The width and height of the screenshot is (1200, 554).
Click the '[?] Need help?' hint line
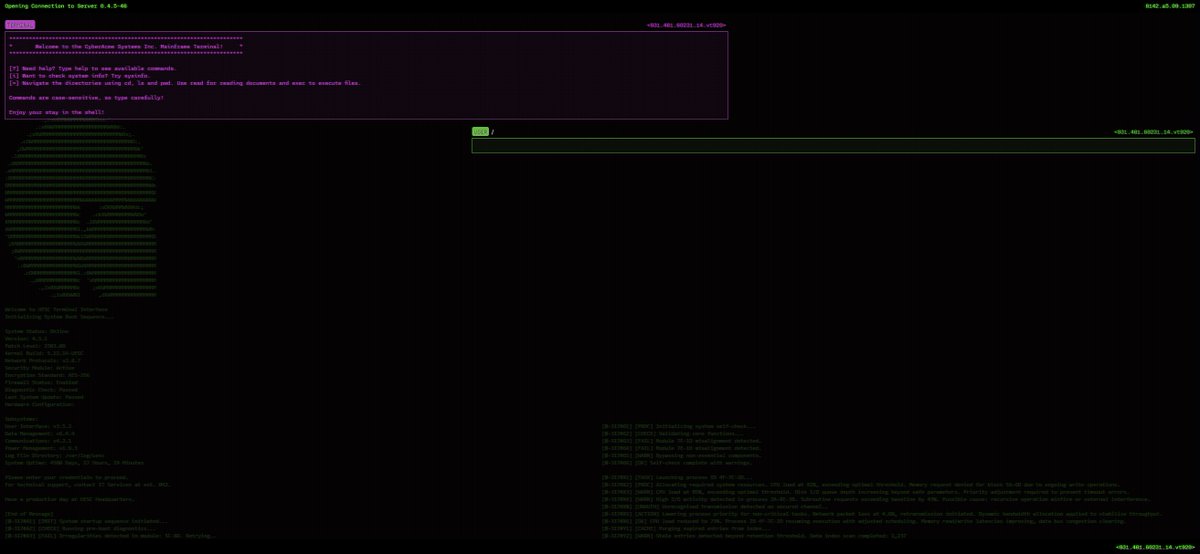tap(92, 69)
